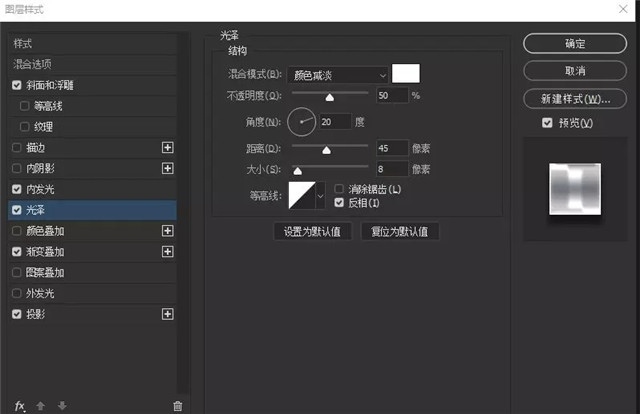Close the 图层样式 dialog window

tap(623, 9)
